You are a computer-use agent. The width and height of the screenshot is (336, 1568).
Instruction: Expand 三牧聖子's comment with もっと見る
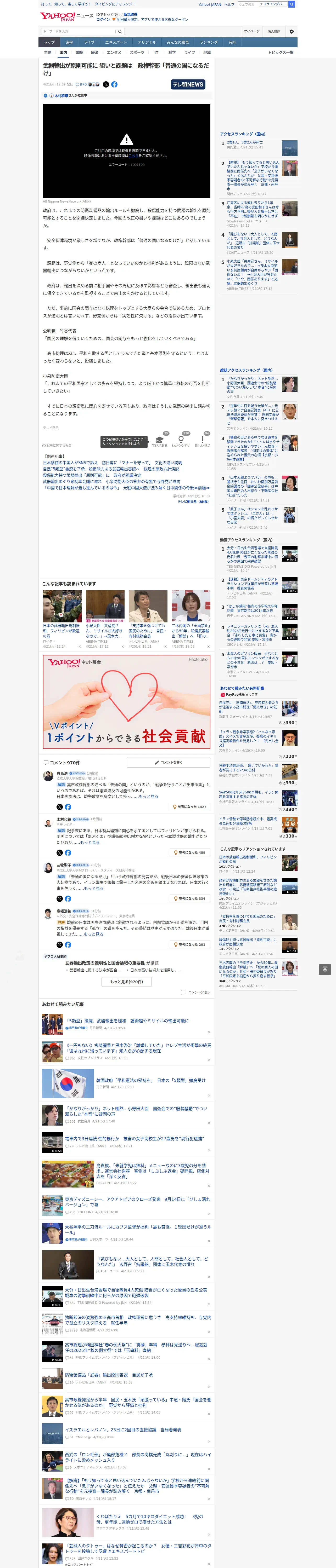click(x=94, y=888)
